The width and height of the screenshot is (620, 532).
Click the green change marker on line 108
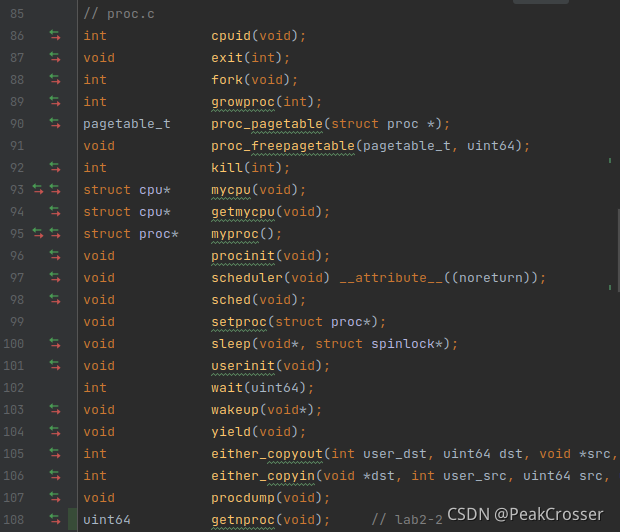[x=72, y=519]
